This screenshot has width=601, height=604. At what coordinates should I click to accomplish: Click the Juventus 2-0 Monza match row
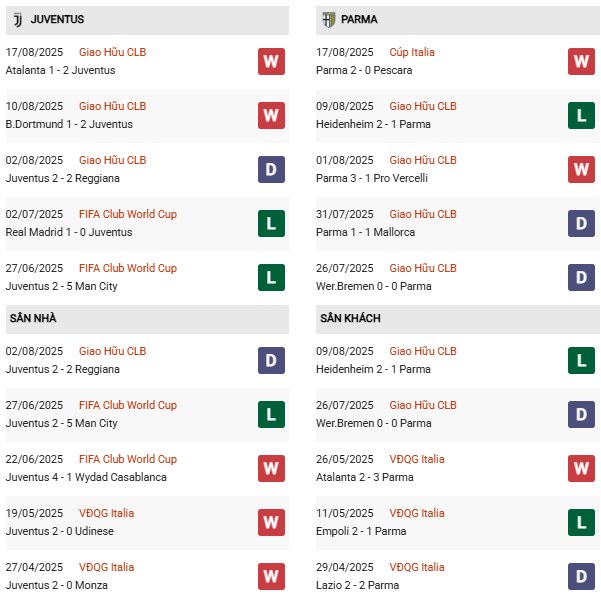[147, 576]
